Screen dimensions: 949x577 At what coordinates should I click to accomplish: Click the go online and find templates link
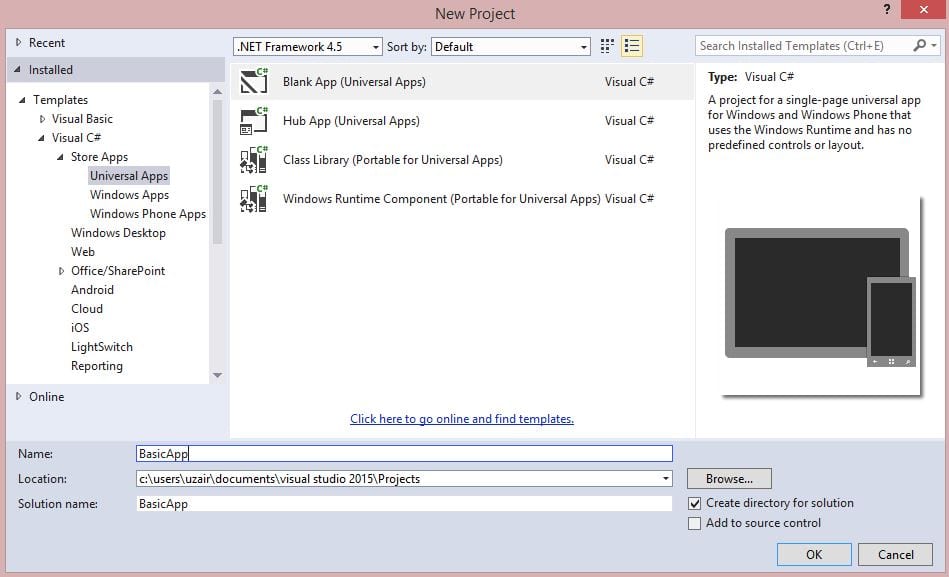click(x=461, y=419)
